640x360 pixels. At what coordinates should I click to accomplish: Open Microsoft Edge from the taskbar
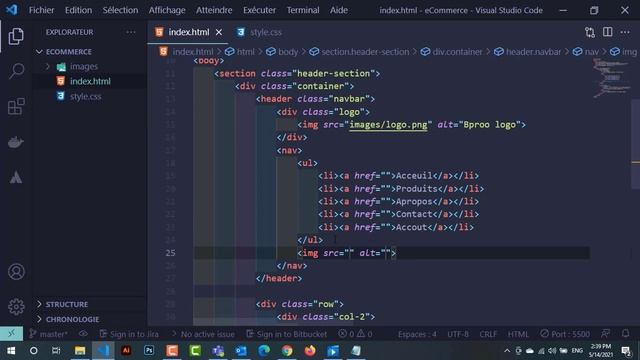[264, 351]
